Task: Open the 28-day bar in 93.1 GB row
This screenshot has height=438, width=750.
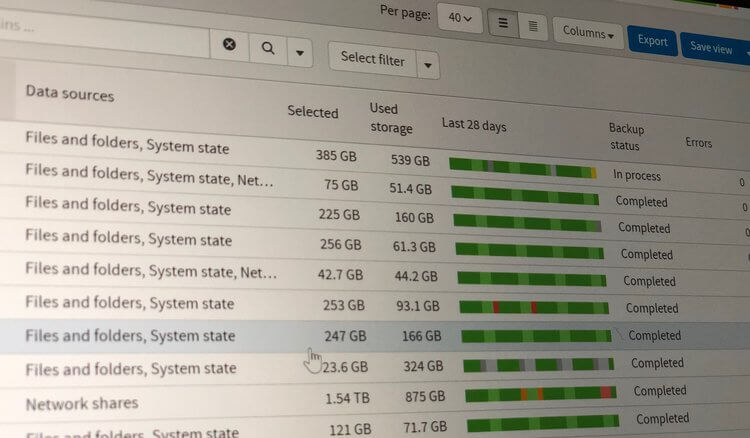Action: click(534, 307)
